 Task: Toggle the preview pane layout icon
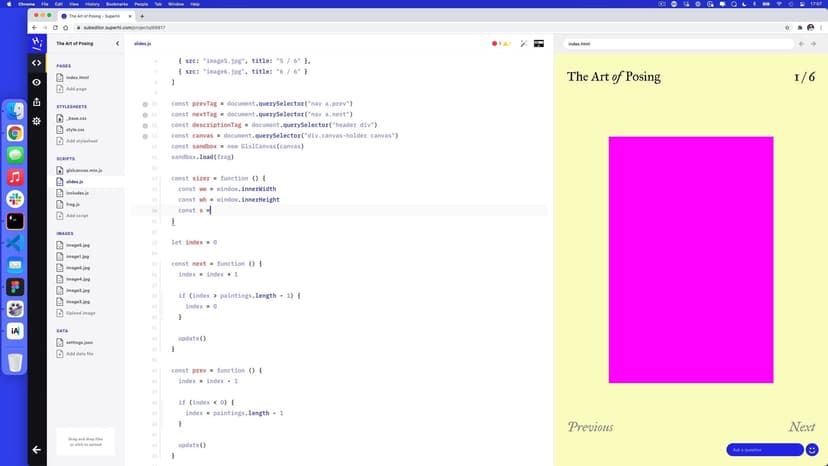pos(541,44)
